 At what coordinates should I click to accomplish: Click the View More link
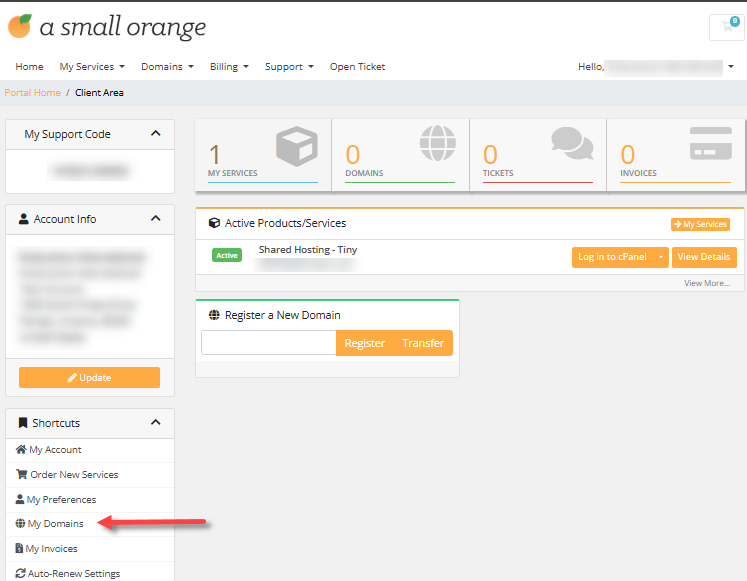(x=707, y=283)
